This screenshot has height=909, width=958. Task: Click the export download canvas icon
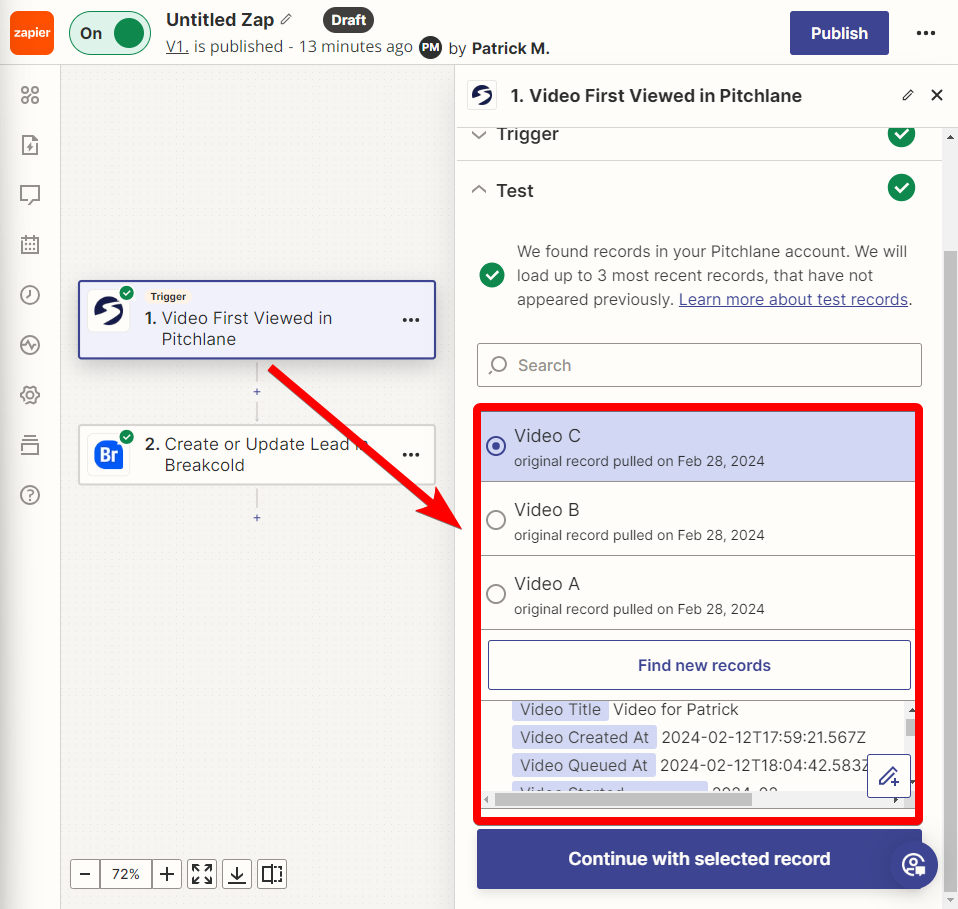pyautogui.click(x=237, y=874)
